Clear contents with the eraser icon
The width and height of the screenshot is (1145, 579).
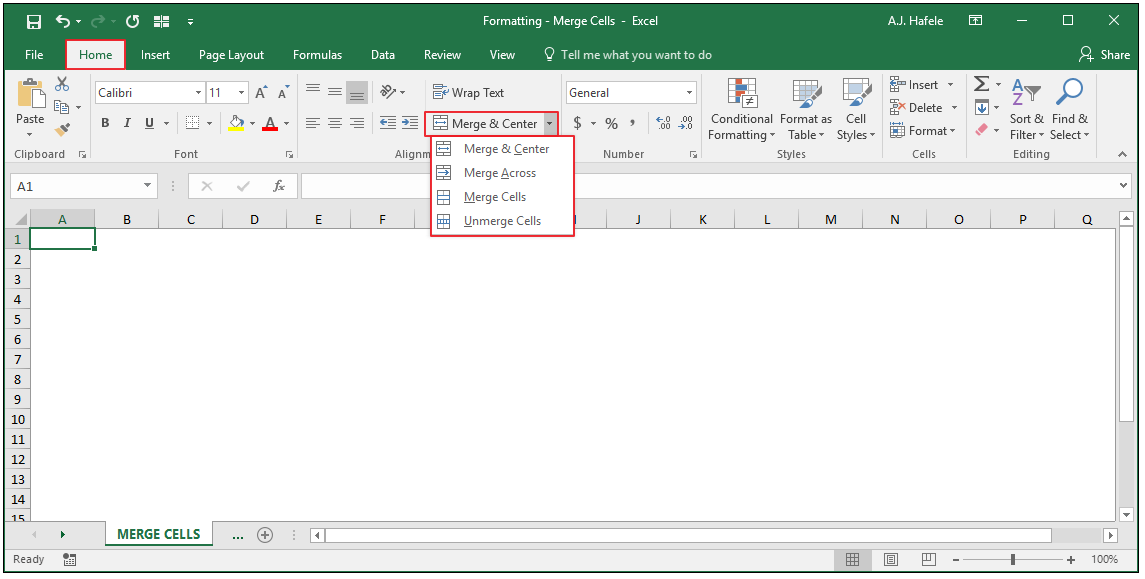981,130
